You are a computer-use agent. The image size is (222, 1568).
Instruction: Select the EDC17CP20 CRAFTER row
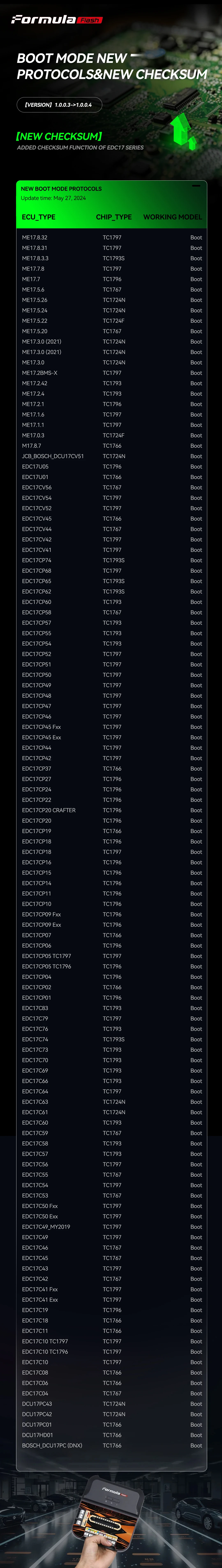coord(49,810)
